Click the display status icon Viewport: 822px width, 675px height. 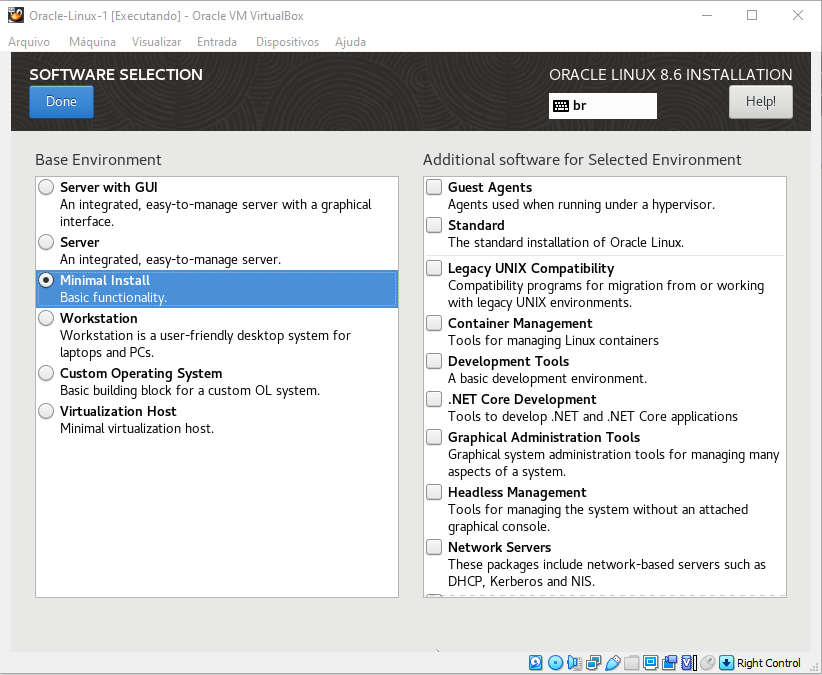tap(651, 663)
